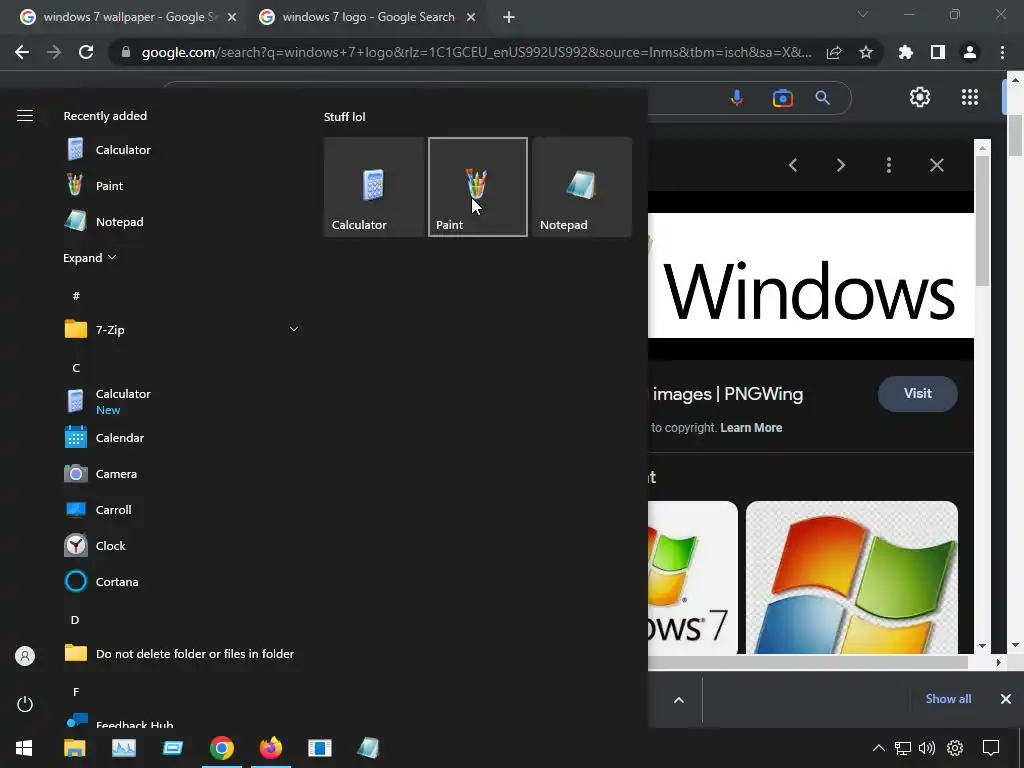Open the Notepad tile in Stuff lol

pyautogui.click(x=582, y=187)
